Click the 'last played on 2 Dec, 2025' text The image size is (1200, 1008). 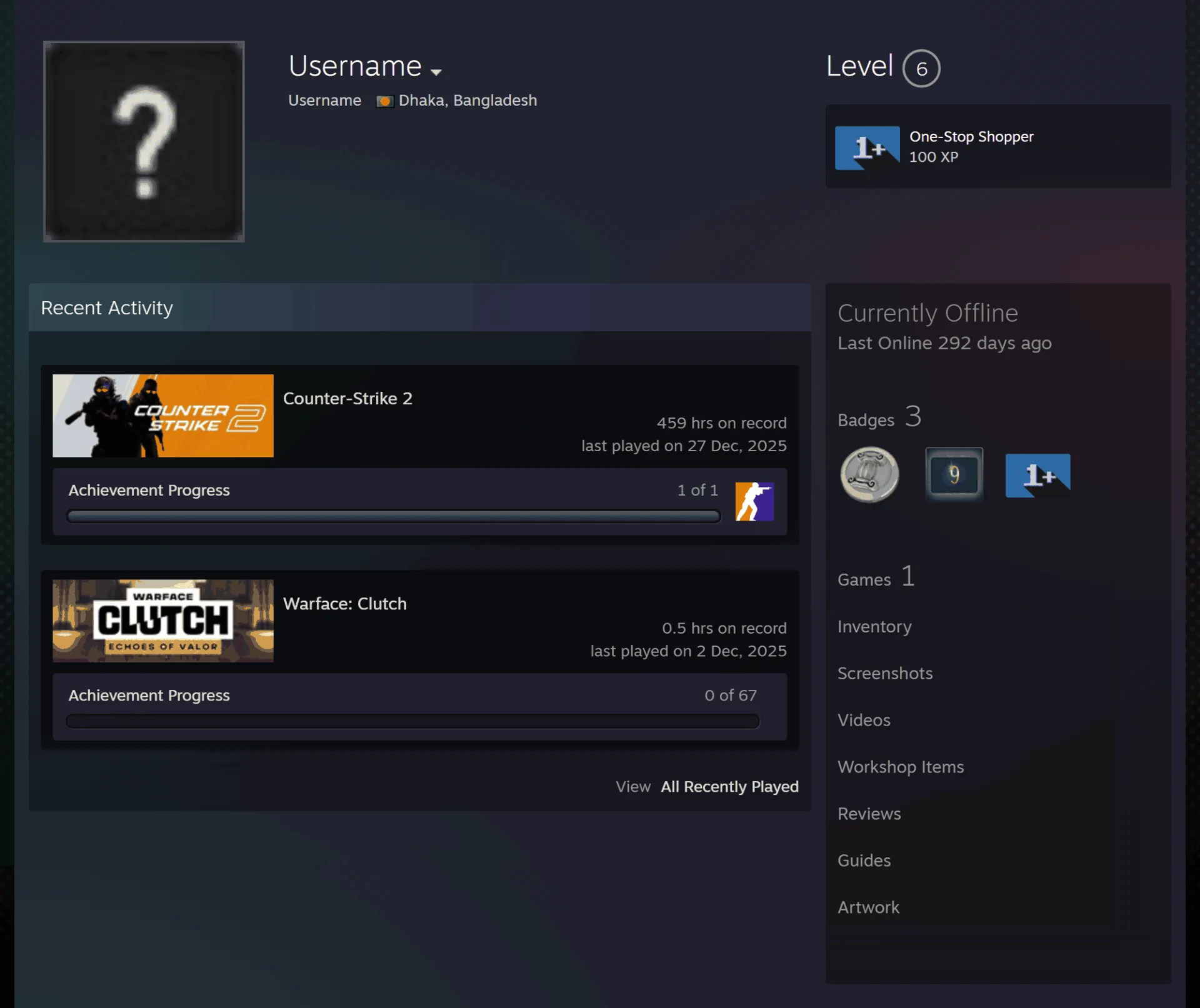coord(688,651)
